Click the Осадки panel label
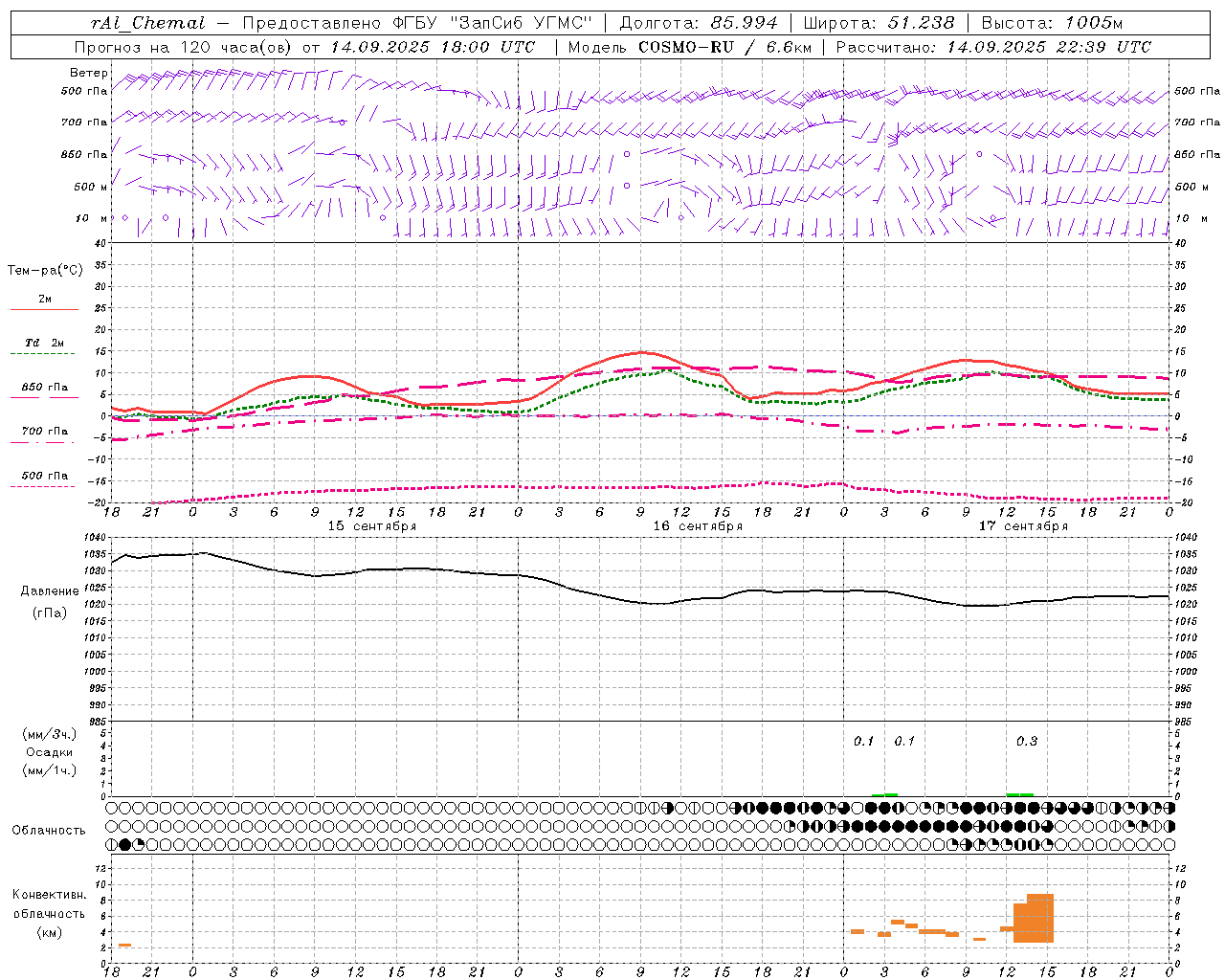The image size is (1225, 980). [50, 752]
